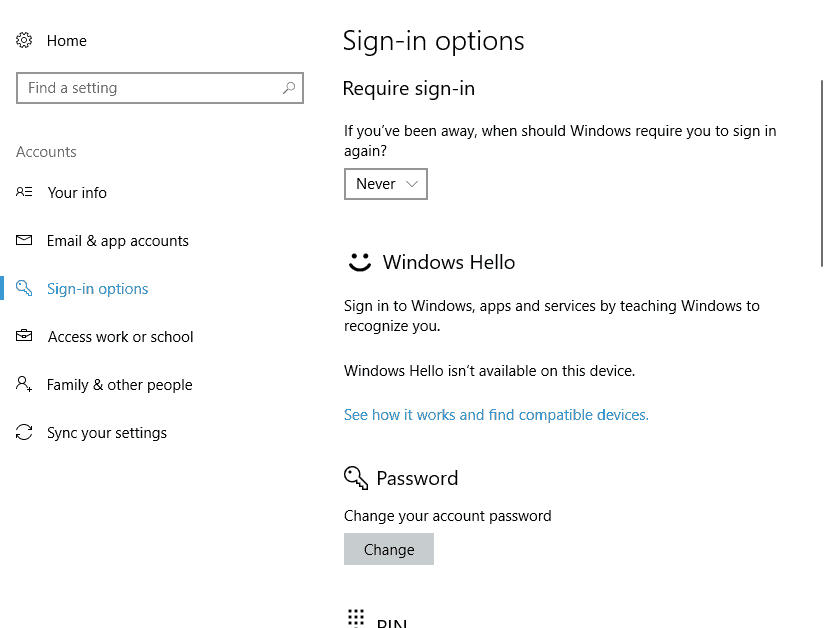Click the Windows Hello smiley face icon
825x628 pixels.
point(360,262)
